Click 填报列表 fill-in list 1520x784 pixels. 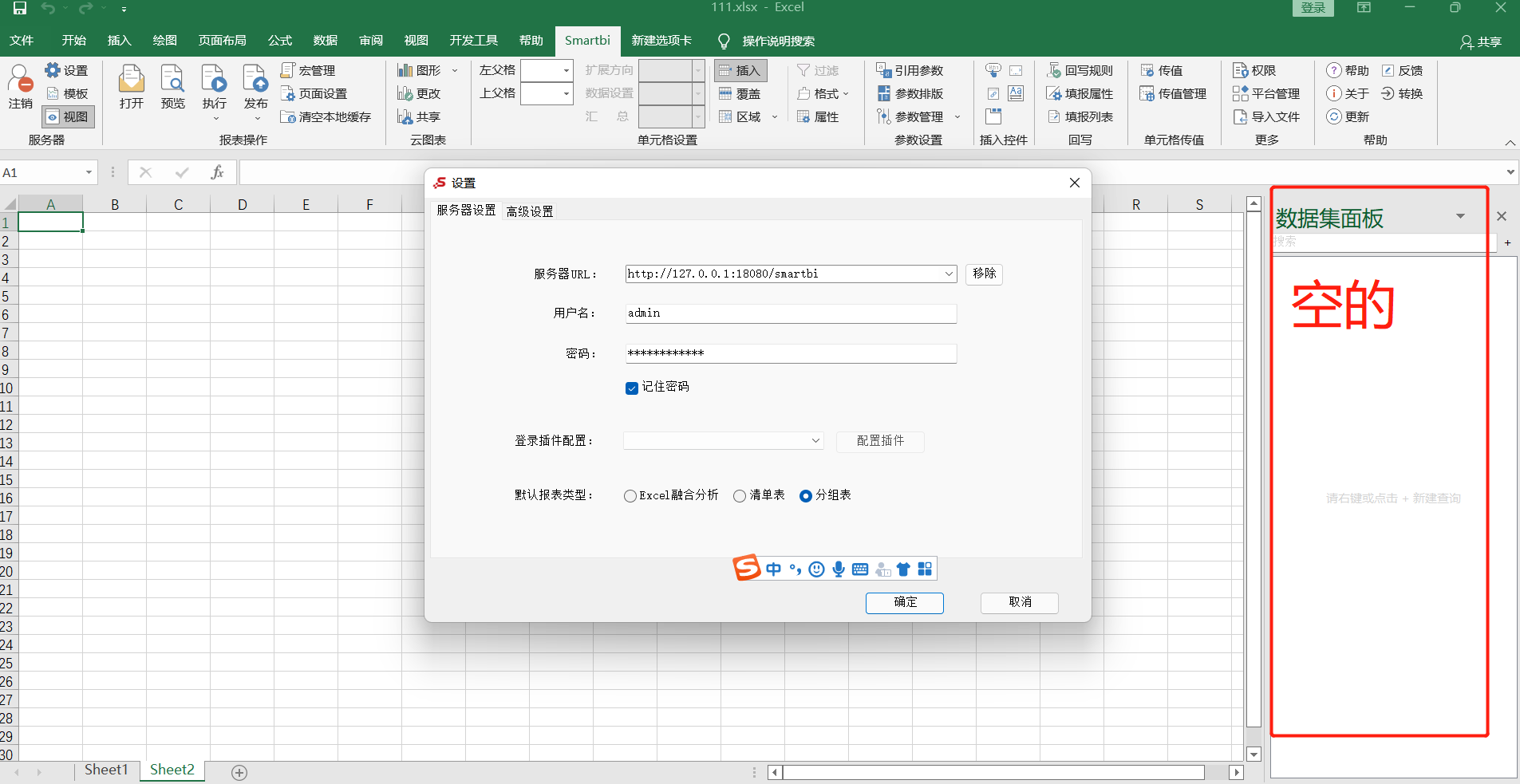pyautogui.click(x=1080, y=116)
